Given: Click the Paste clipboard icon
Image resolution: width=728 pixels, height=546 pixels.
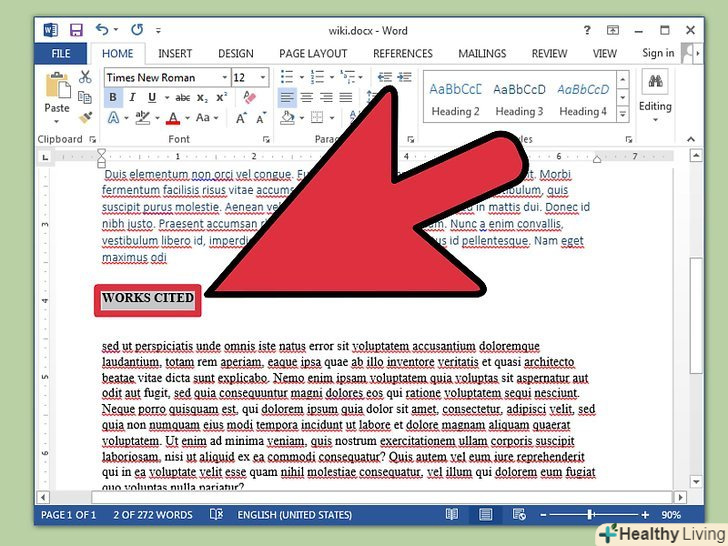Looking at the screenshot, I should 58,86.
